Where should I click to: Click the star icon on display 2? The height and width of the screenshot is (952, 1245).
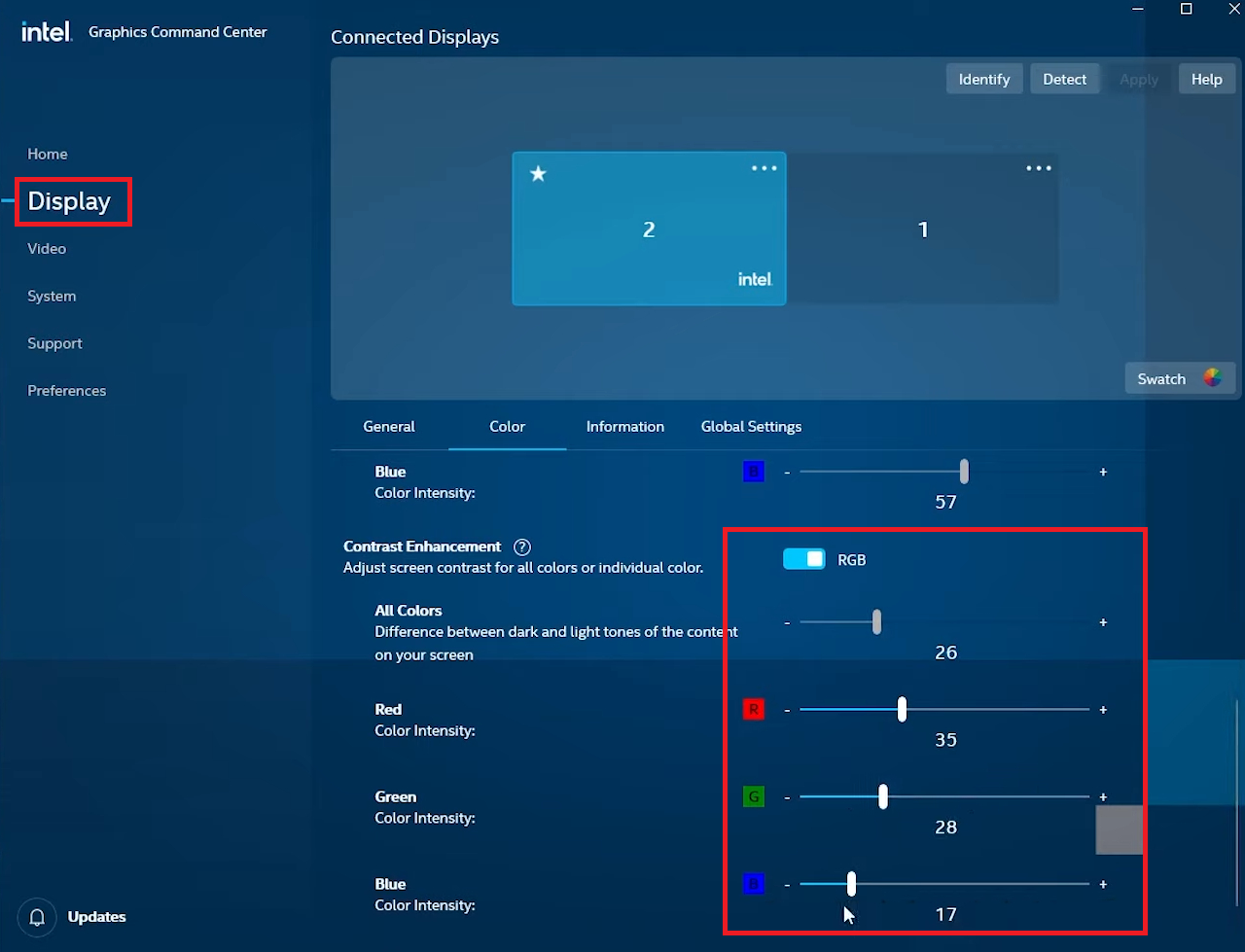tap(538, 174)
